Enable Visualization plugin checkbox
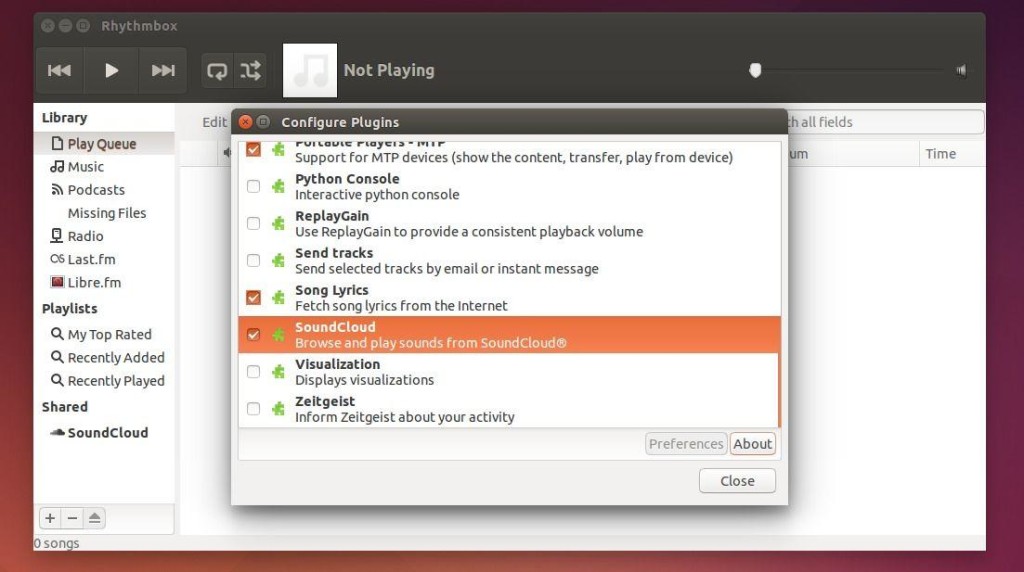The width and height of the screenshot is (1024, 572). point(253,372)
